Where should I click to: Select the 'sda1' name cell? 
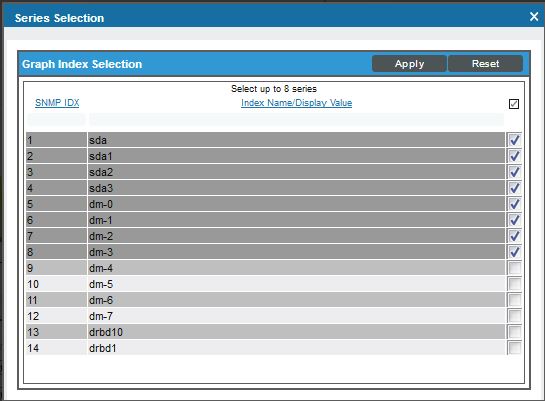pos(296,156)
